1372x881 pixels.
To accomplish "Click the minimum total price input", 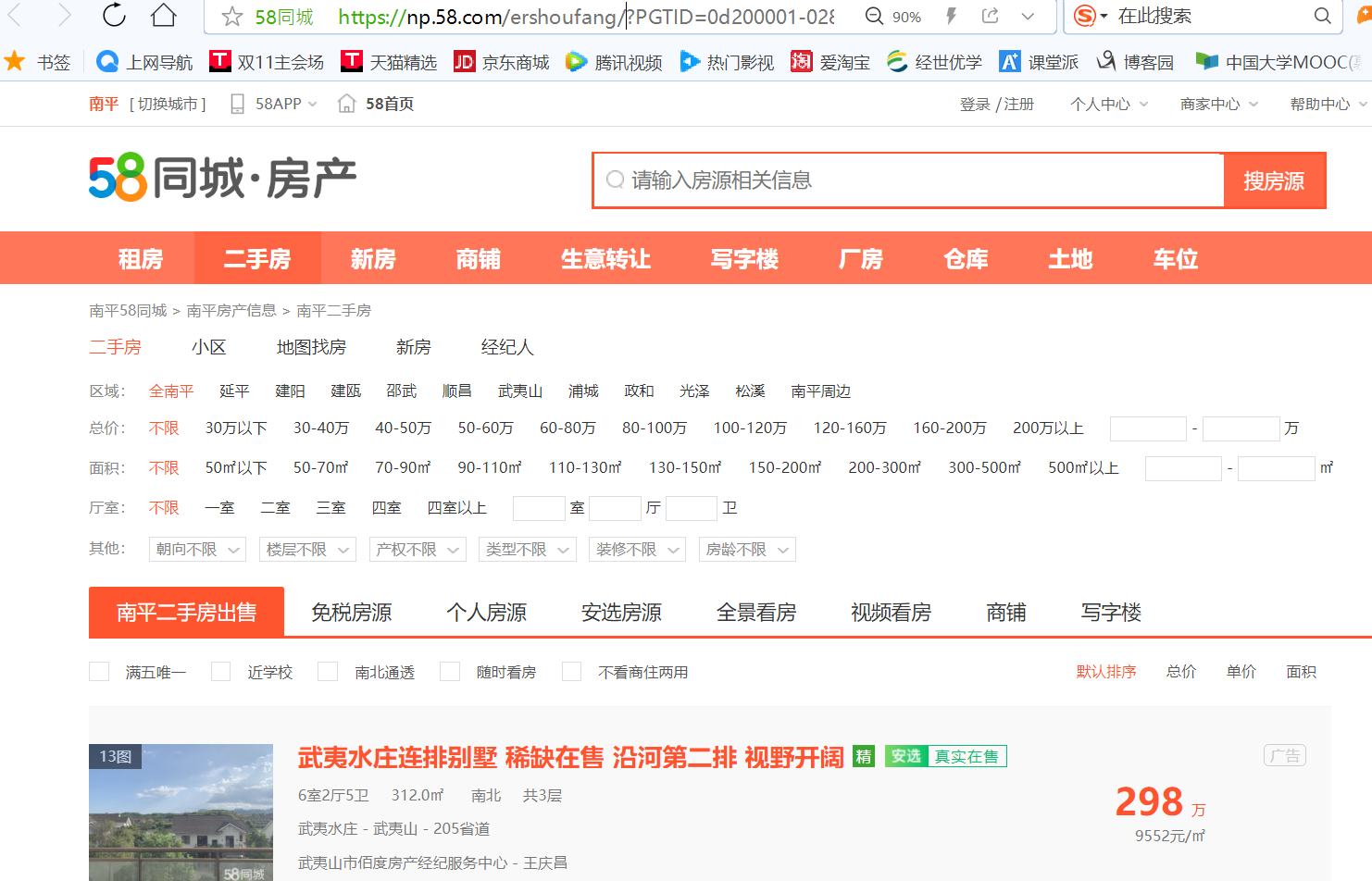I will [x=1148, y=428].
